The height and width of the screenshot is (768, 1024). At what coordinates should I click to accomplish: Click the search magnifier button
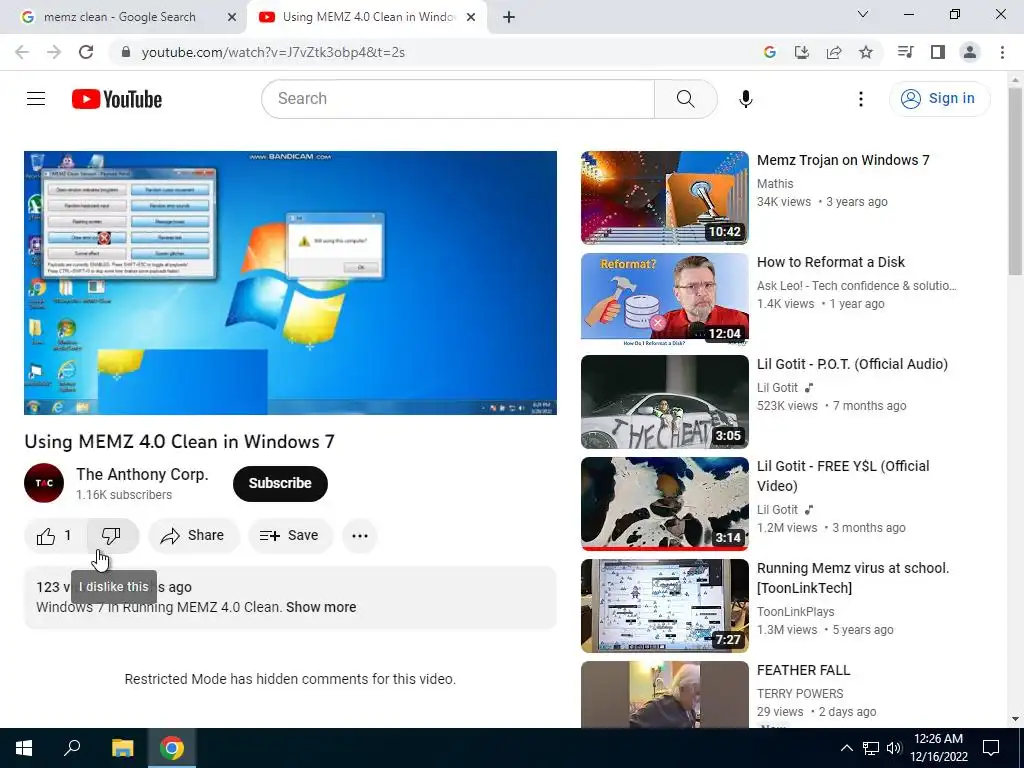686,99
